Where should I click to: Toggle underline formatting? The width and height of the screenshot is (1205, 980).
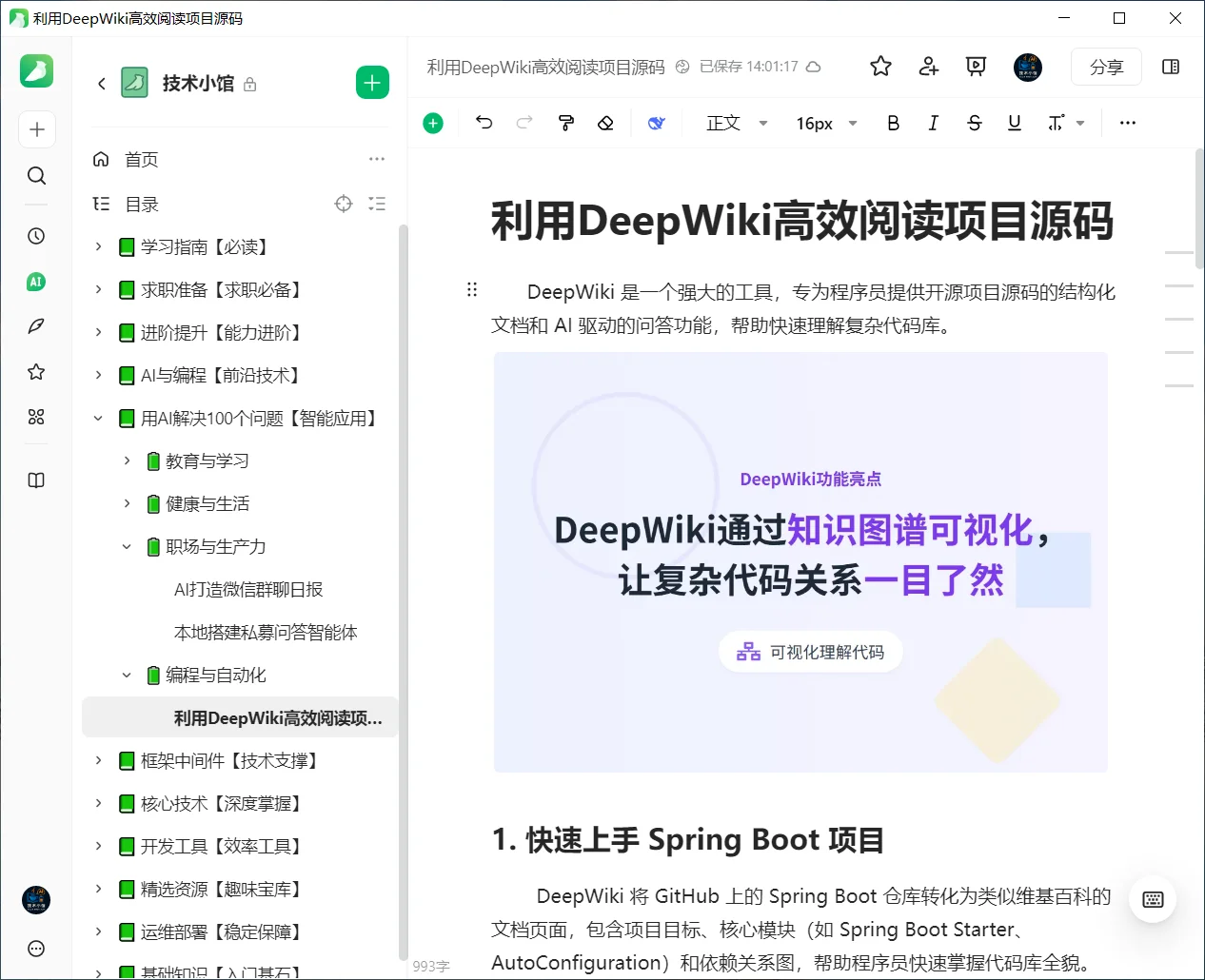(1014, 122)
